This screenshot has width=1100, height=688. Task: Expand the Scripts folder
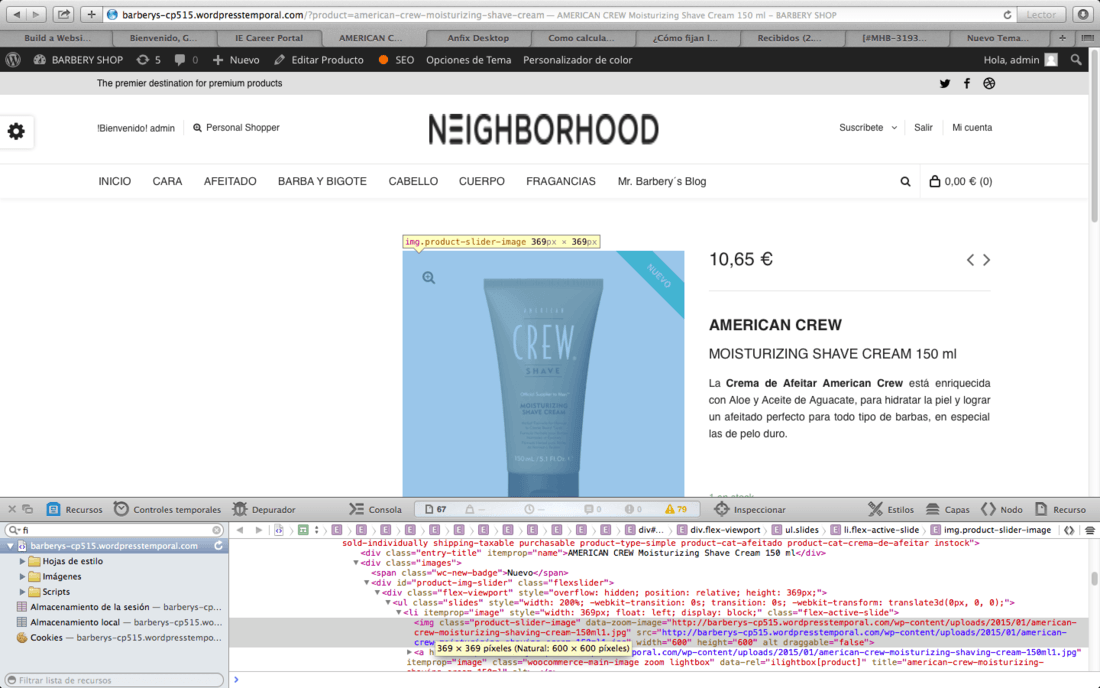(22, 592)
